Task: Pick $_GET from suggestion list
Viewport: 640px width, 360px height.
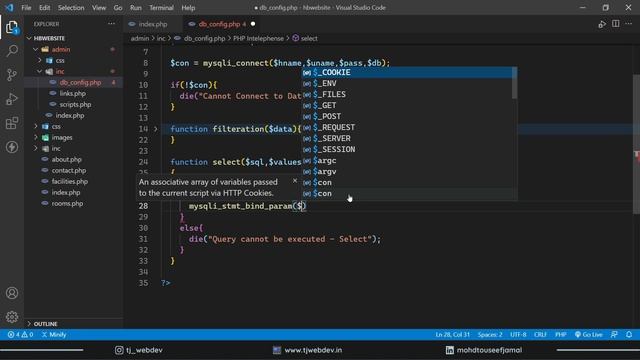Action: pyautogui.click(x=409, y=105)
